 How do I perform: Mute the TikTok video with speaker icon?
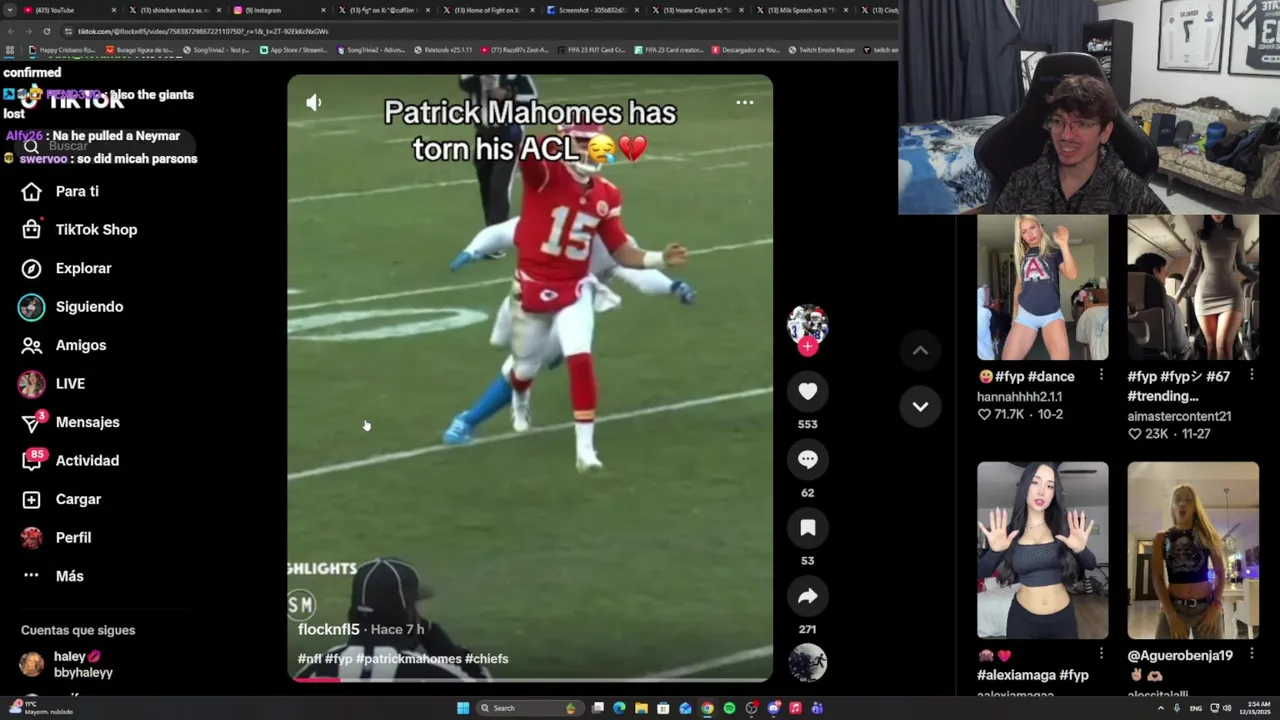pyautogui.click(x=313, y=102)
